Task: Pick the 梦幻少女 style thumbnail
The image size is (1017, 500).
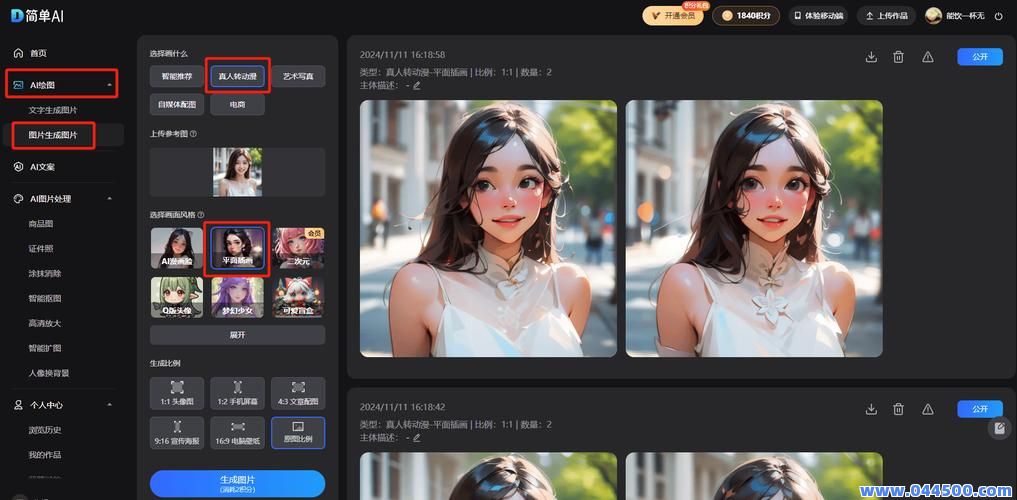Action: click(237, 297)
